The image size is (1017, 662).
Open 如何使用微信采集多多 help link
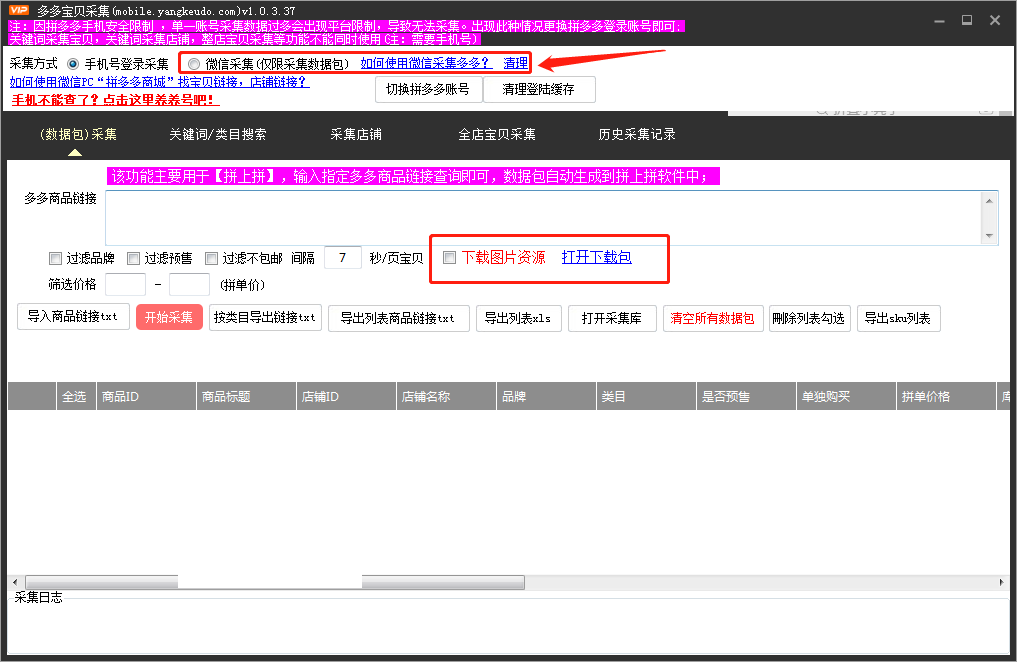click(426, 63)
